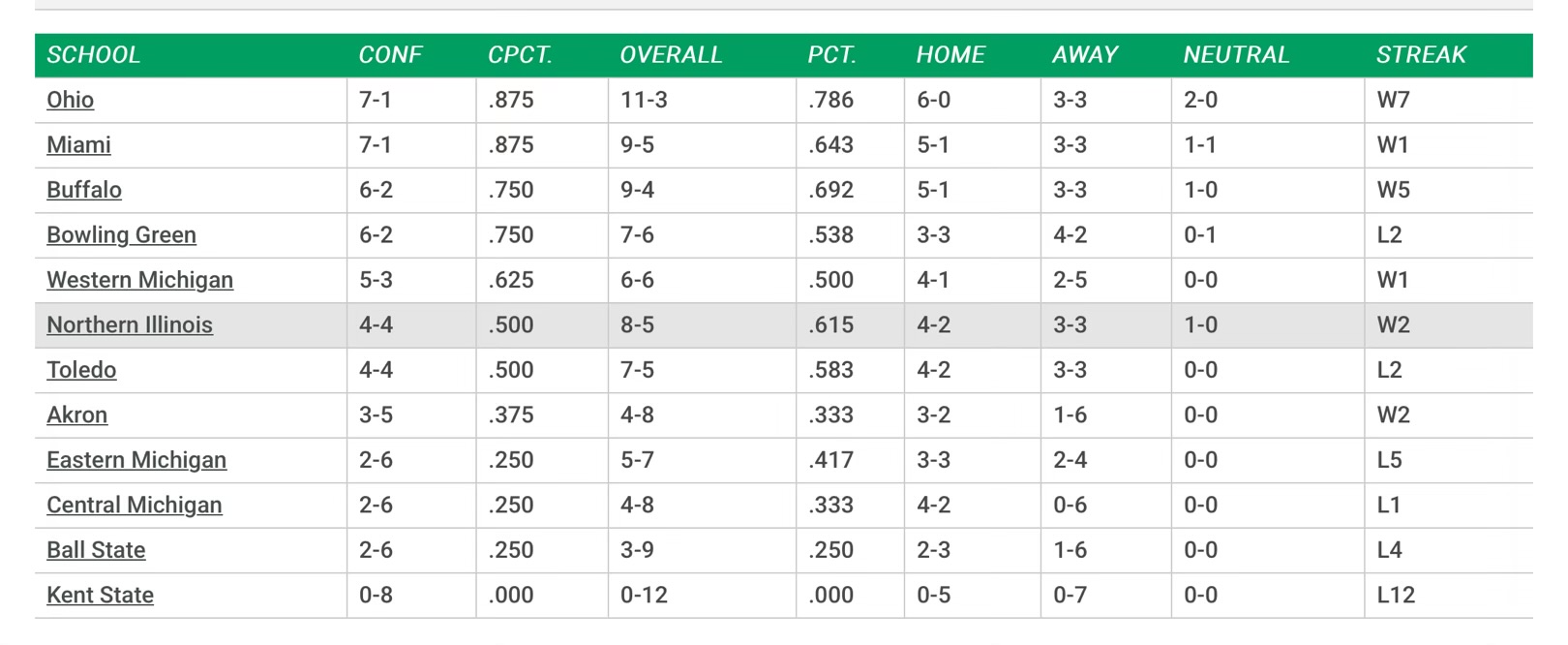The height and width of the screenshot is (645, 1568).
Task: Click the SCHOOL column header
Action: coord(94,55)
